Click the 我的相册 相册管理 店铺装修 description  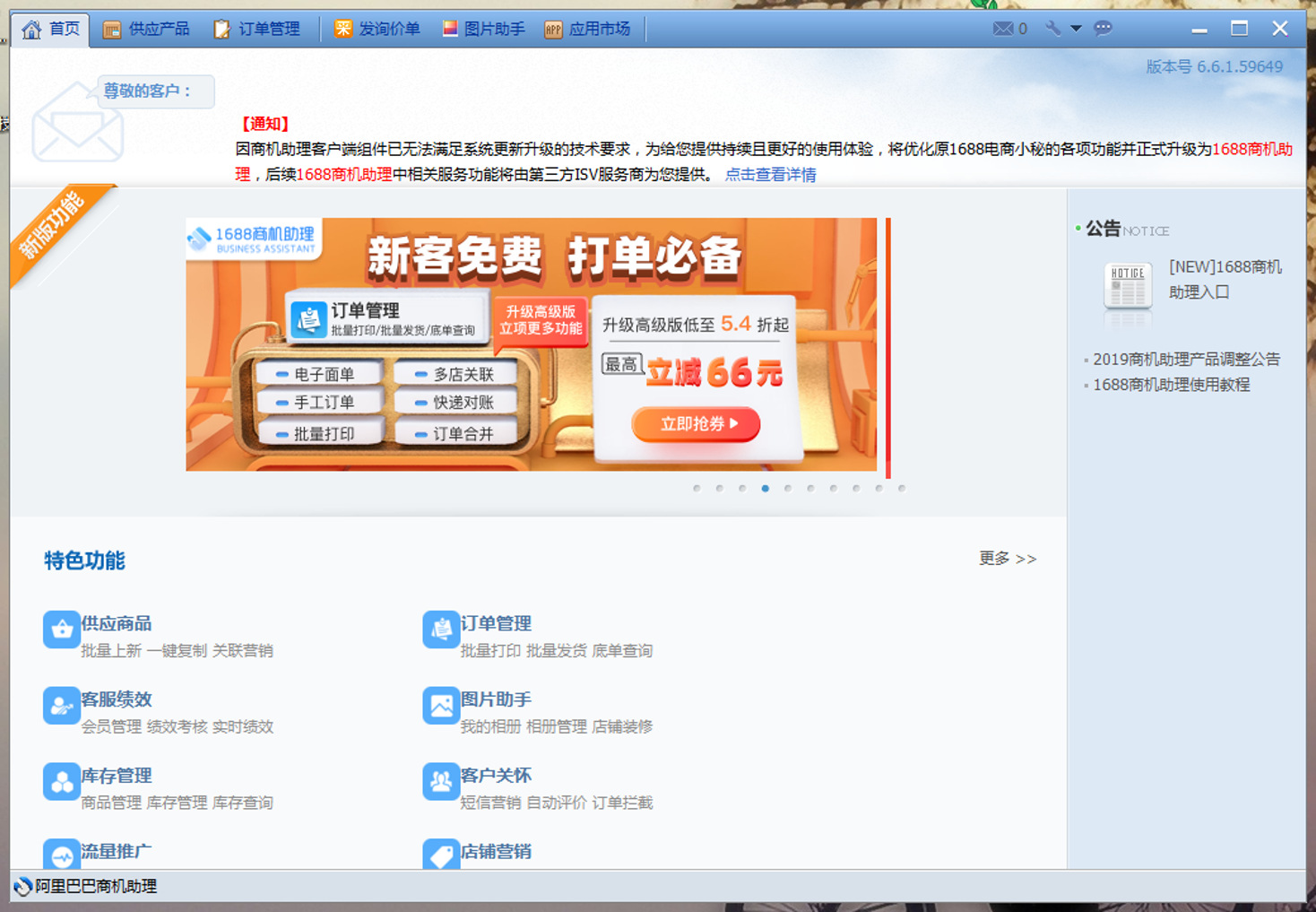(557, 727)
